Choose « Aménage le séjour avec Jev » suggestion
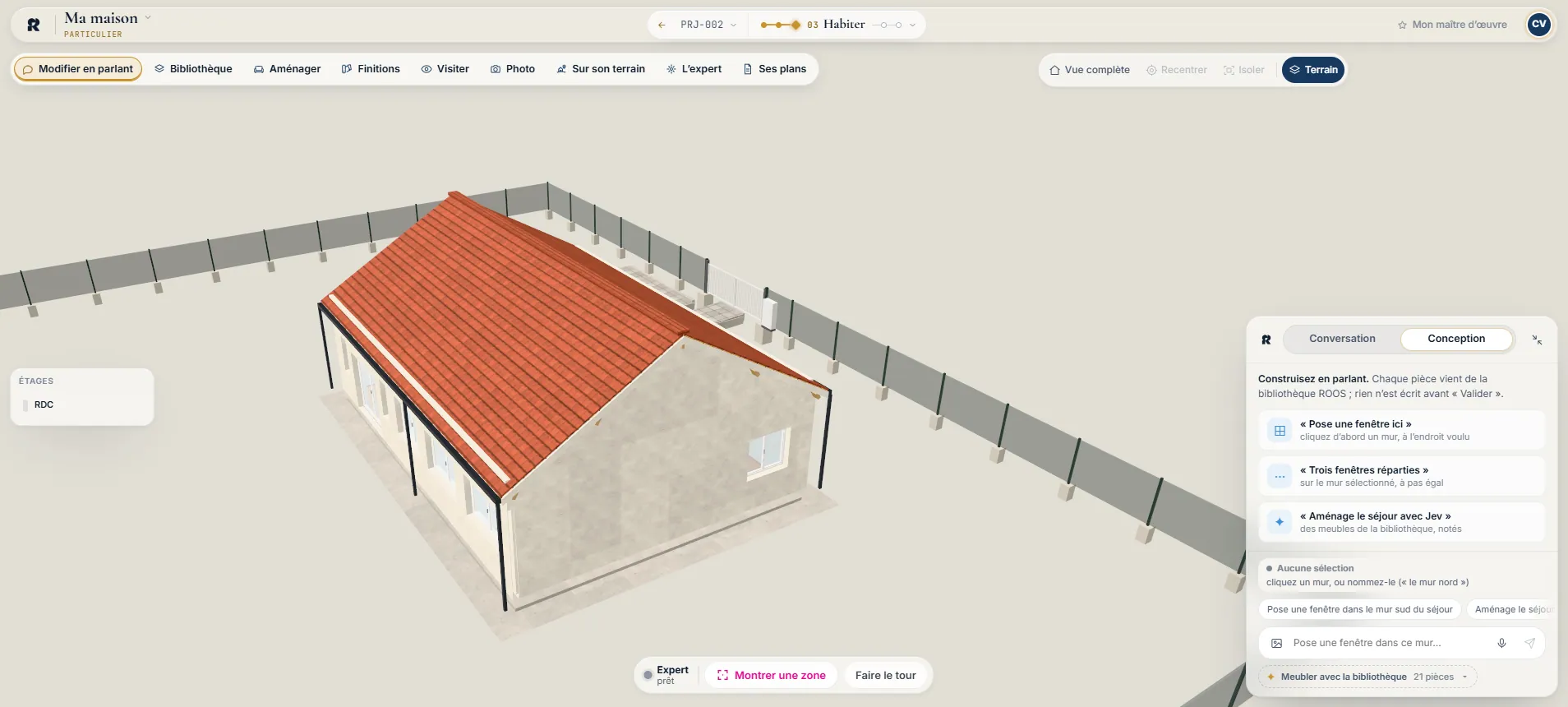The width and height of the screenshot is (1568, 707). (x=1401, y=522)
